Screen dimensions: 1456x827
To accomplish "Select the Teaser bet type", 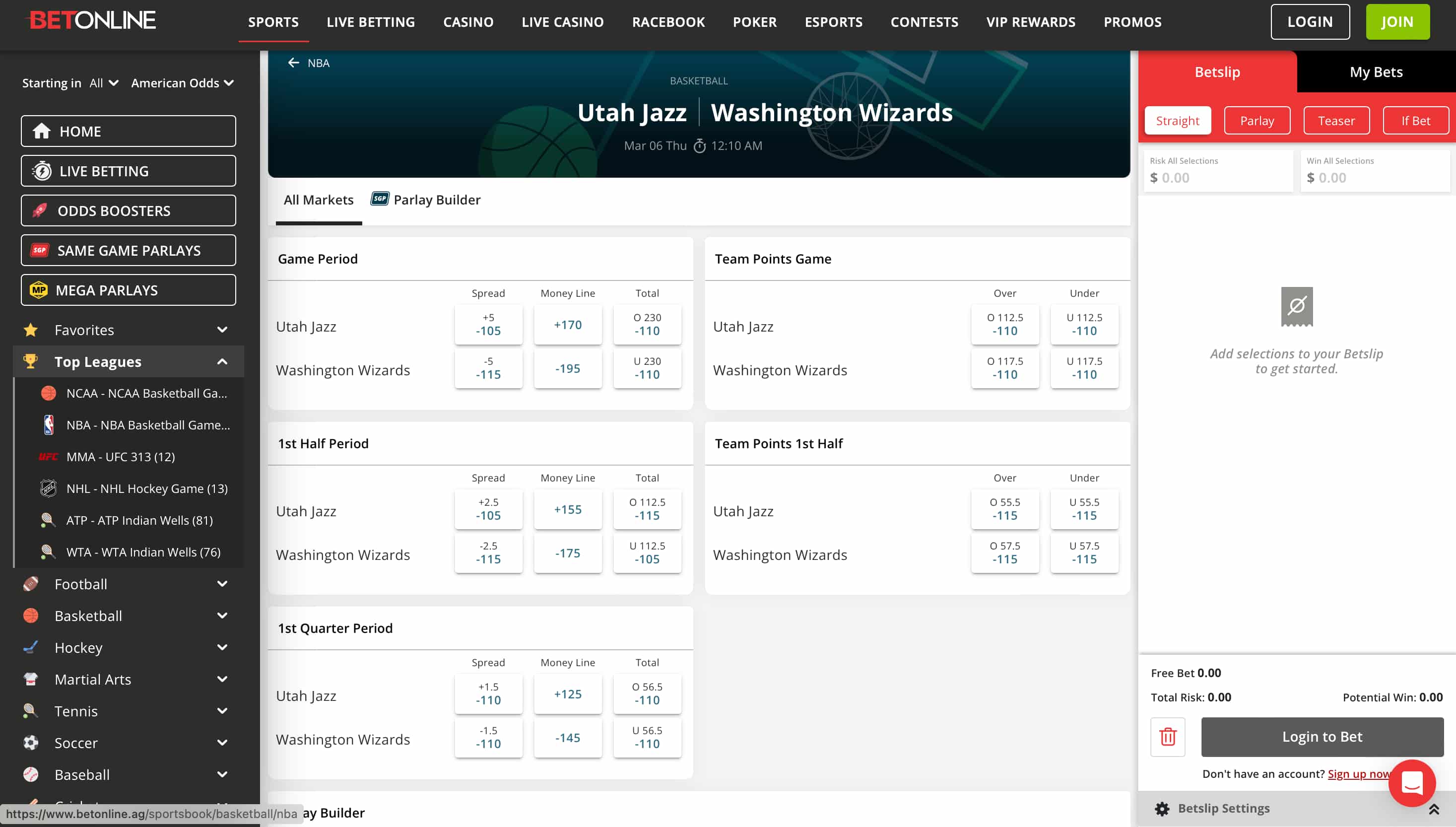I will pos(1336,121).
